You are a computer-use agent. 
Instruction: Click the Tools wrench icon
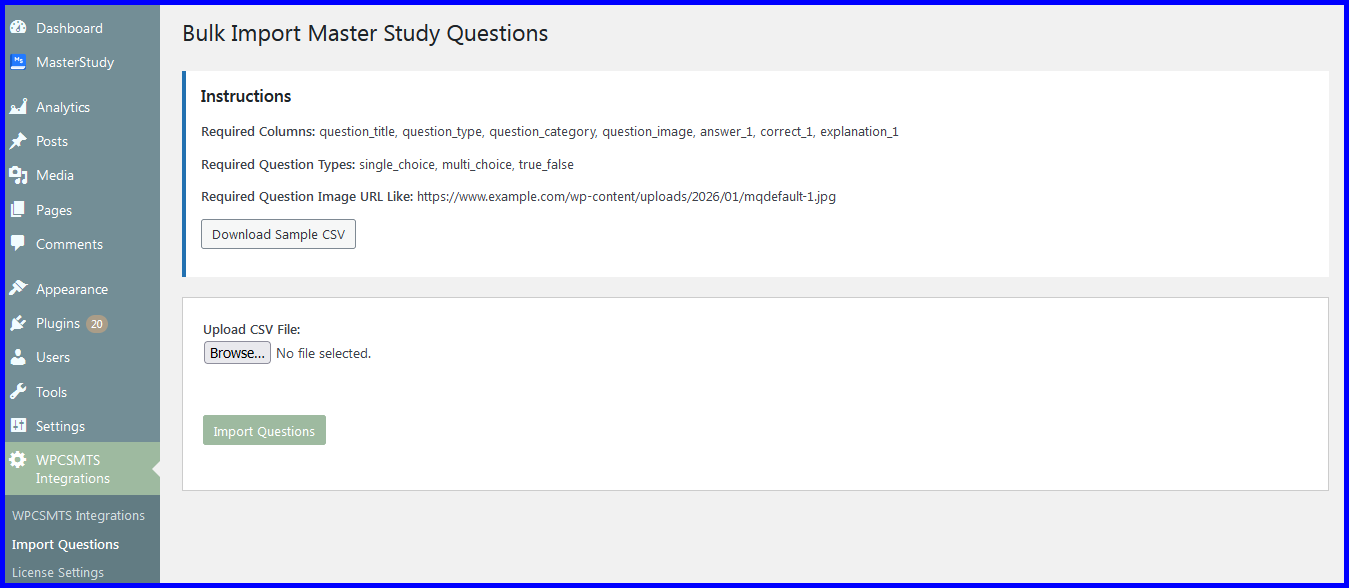tap(18, 392)
